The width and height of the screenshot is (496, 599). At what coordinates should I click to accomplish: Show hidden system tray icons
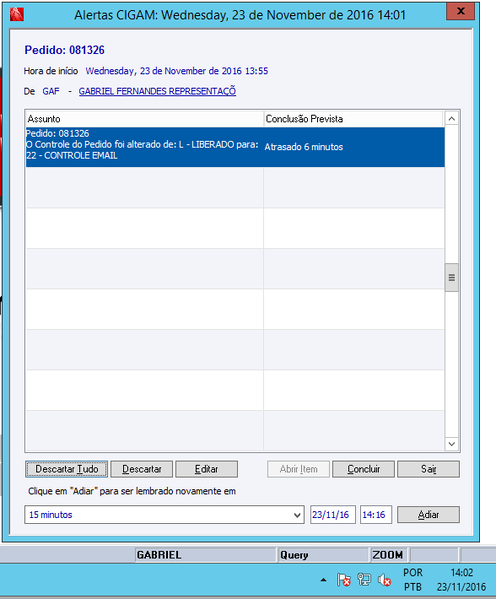coord(323,580)
